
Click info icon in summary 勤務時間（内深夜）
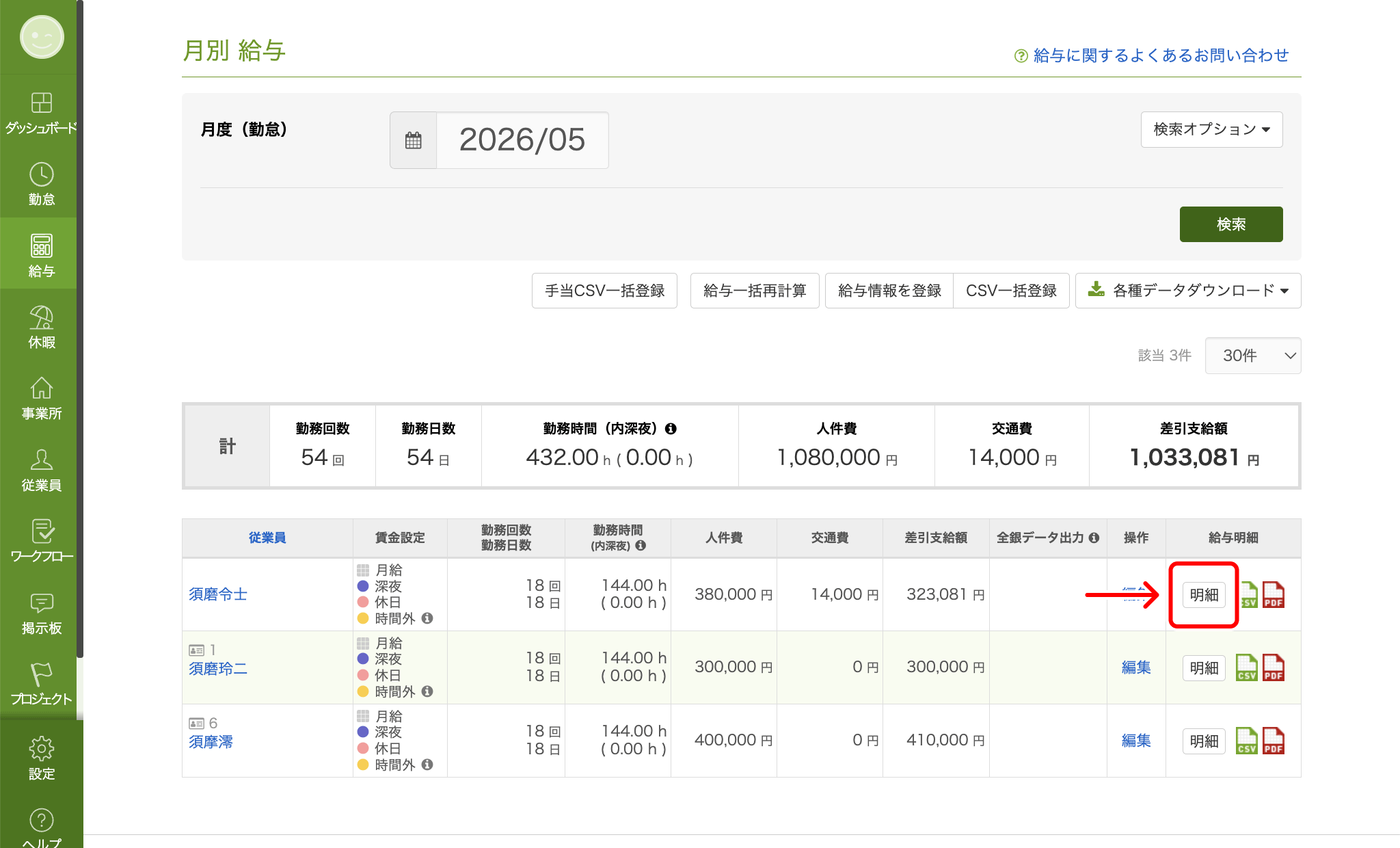click(x=671, y=429)
